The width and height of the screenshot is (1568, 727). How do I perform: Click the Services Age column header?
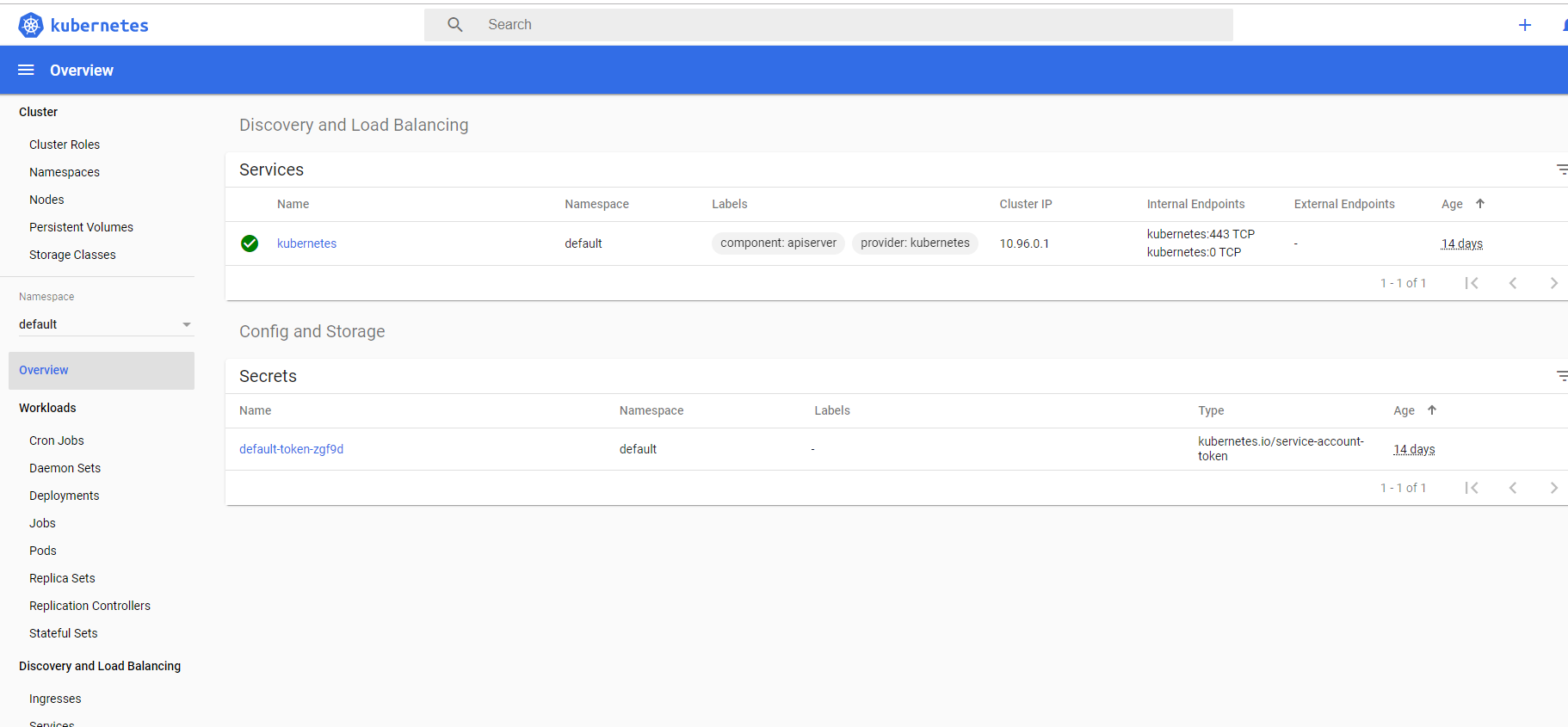pyautogui.click(x=1452, y=204)
